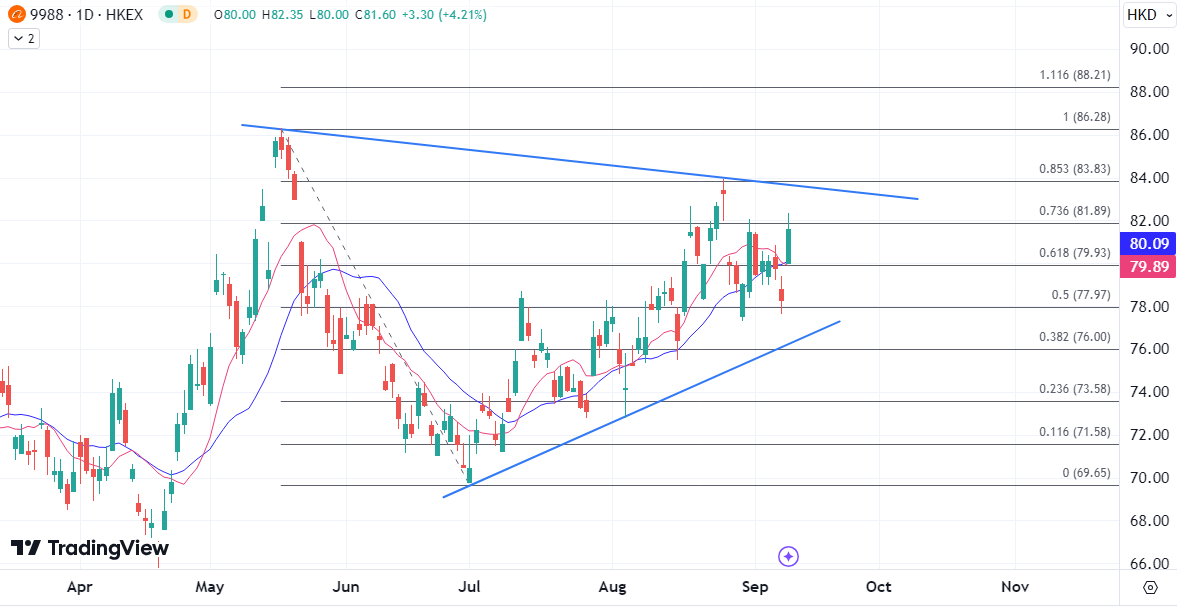Click the TradingView logo
This screenshot has height=606, width=1177.
coord(90,548)
